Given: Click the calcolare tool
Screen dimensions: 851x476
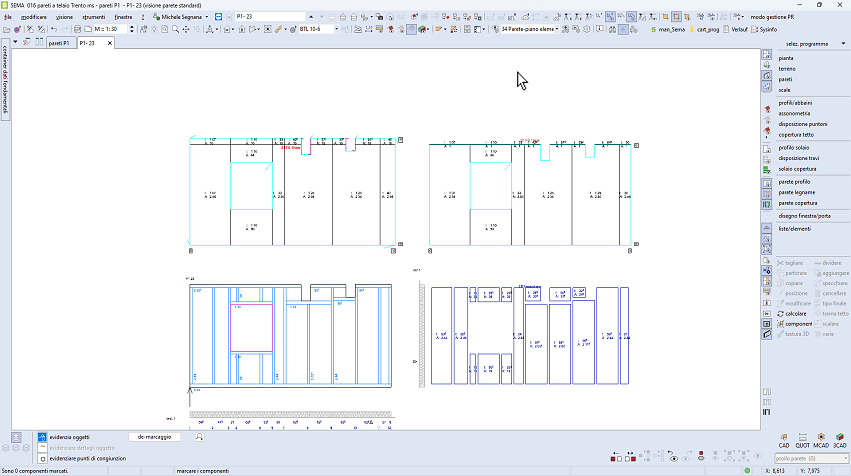Looking at the screenshot, I should tap(796, 313).
